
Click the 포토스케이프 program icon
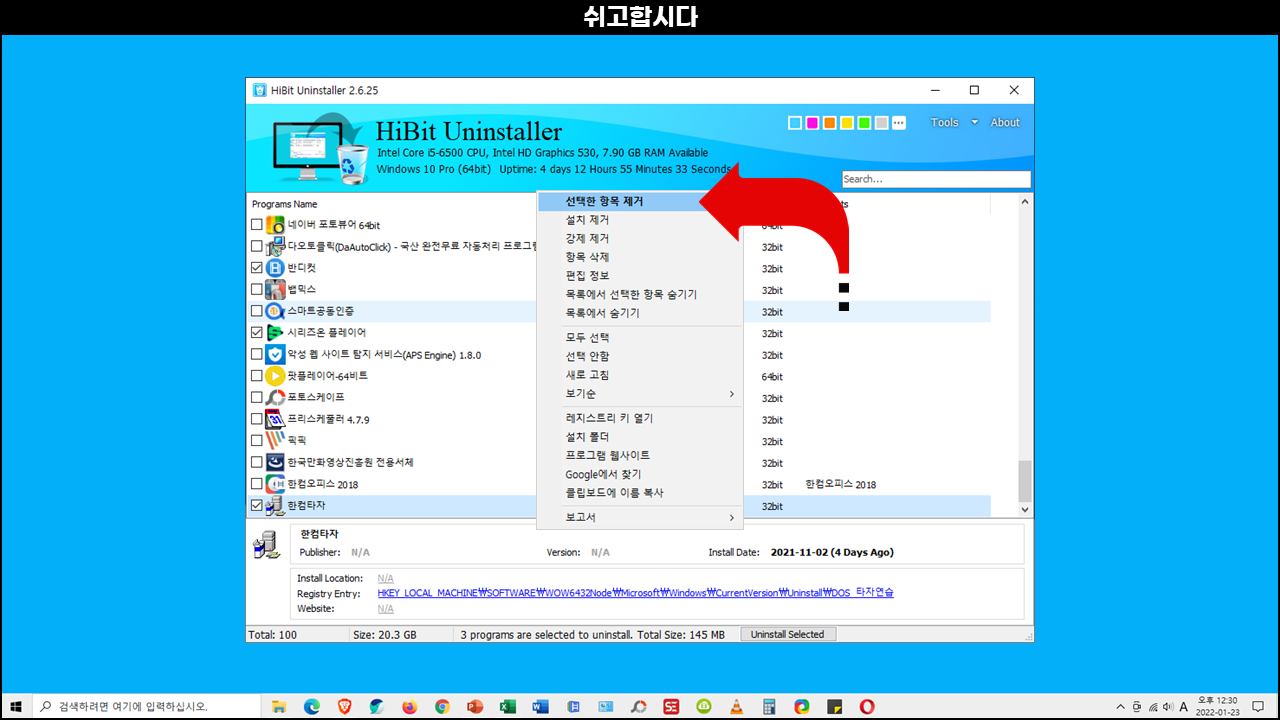275,398
